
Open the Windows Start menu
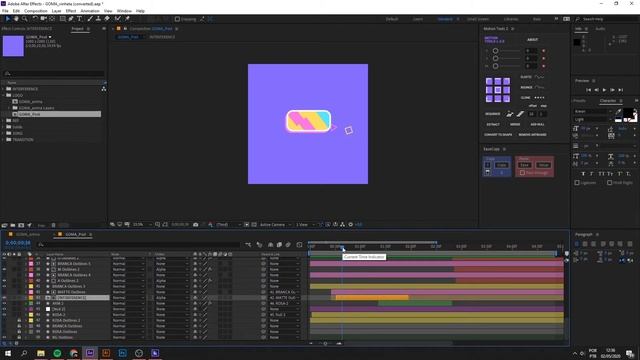click(8, 353)
